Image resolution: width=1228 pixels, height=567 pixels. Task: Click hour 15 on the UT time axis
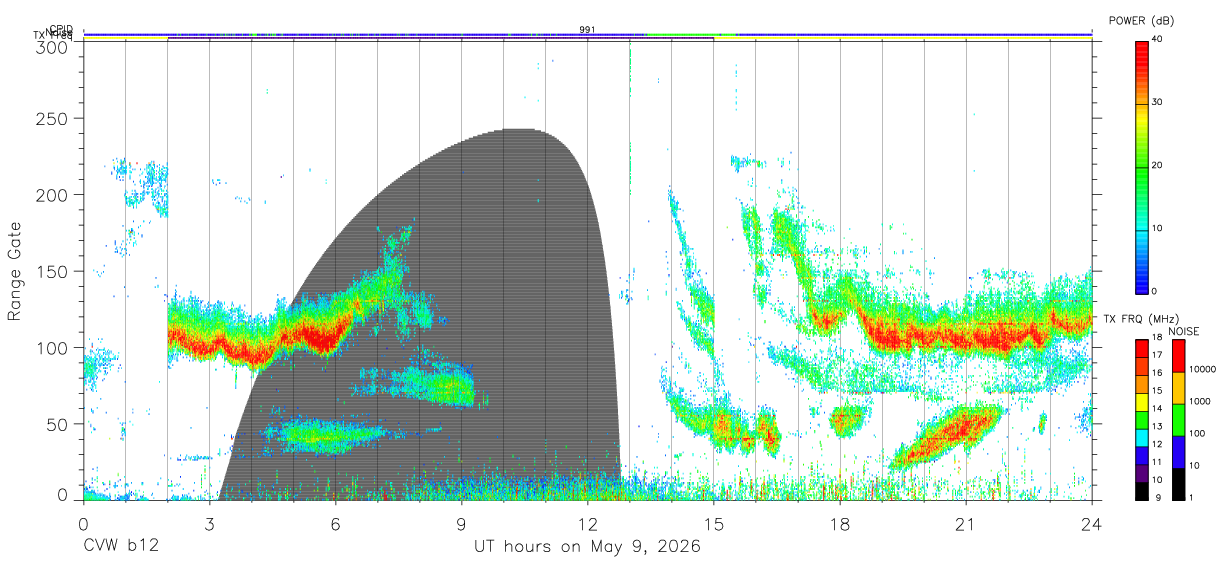[x=713, y=524]
